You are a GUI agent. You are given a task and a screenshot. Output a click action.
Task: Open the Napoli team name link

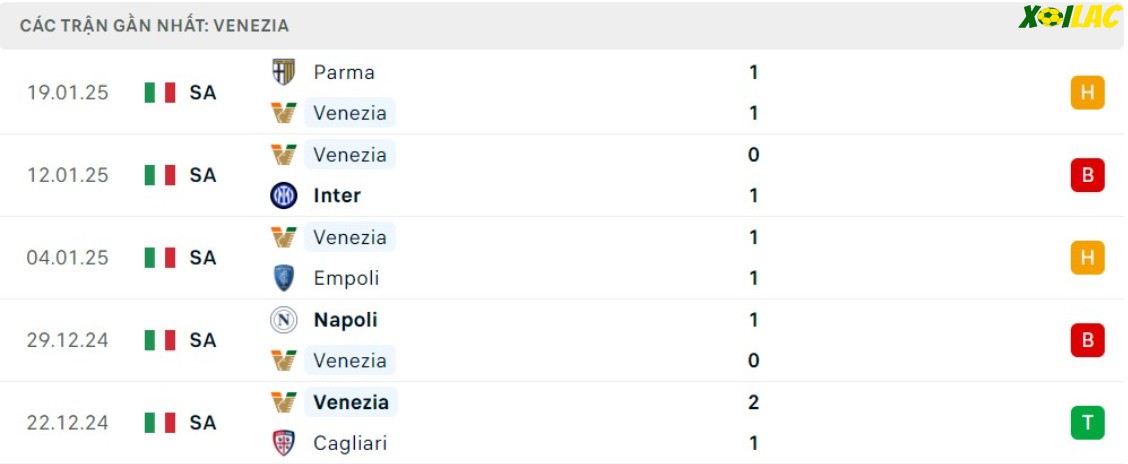[345, 319]
